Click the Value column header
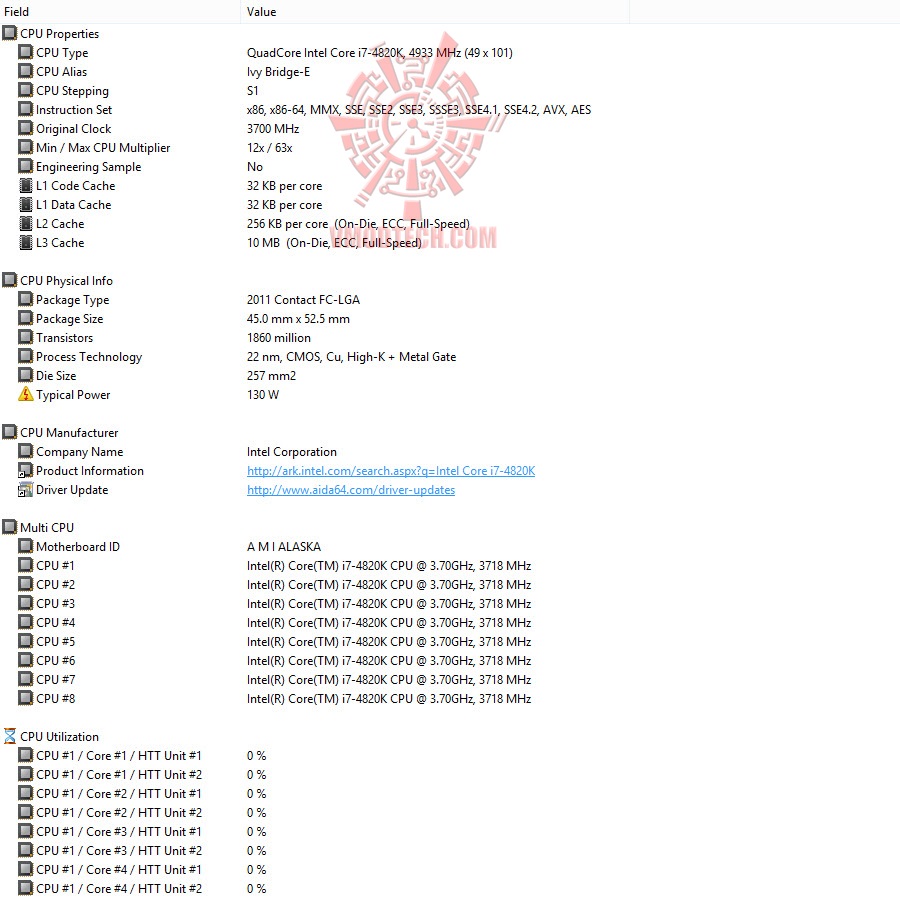 coord(435,12)
